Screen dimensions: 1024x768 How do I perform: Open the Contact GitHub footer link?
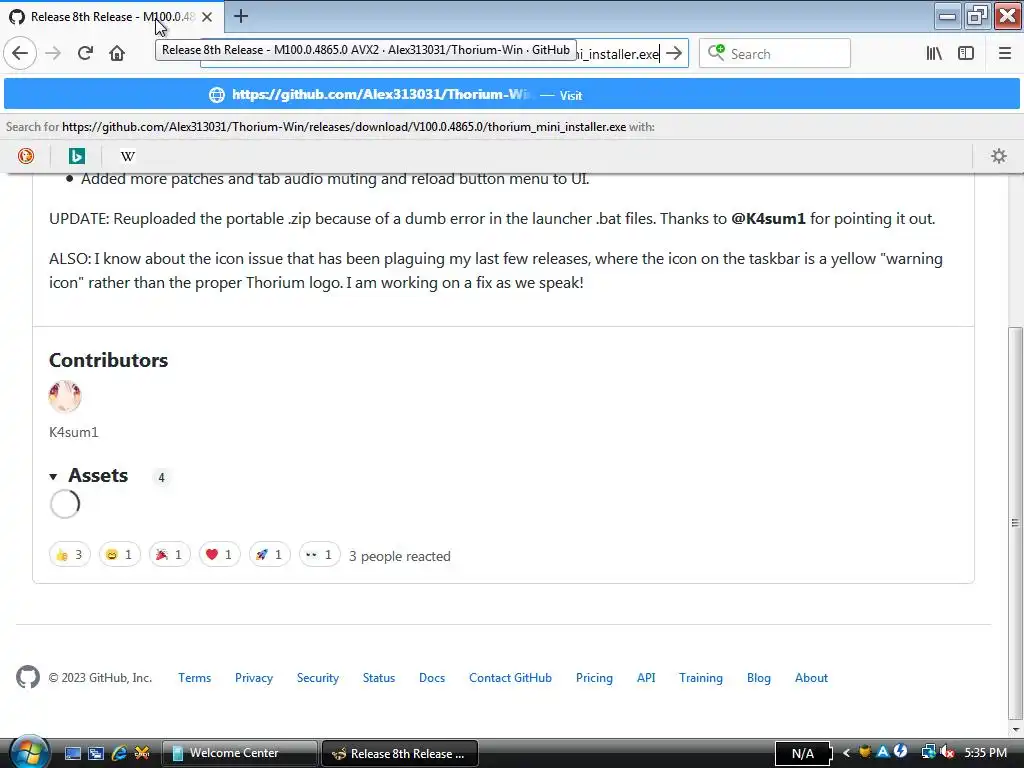pos(510,678)
